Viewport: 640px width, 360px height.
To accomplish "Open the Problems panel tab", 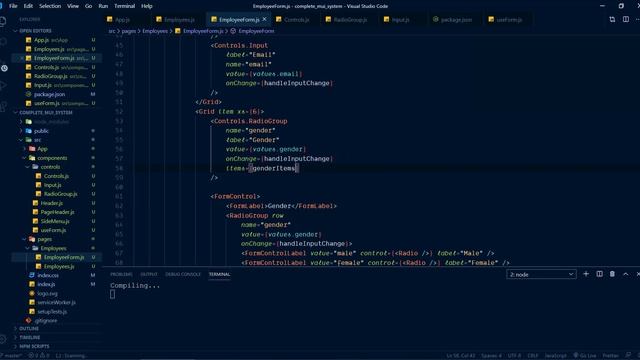I will tap(121, 274).
